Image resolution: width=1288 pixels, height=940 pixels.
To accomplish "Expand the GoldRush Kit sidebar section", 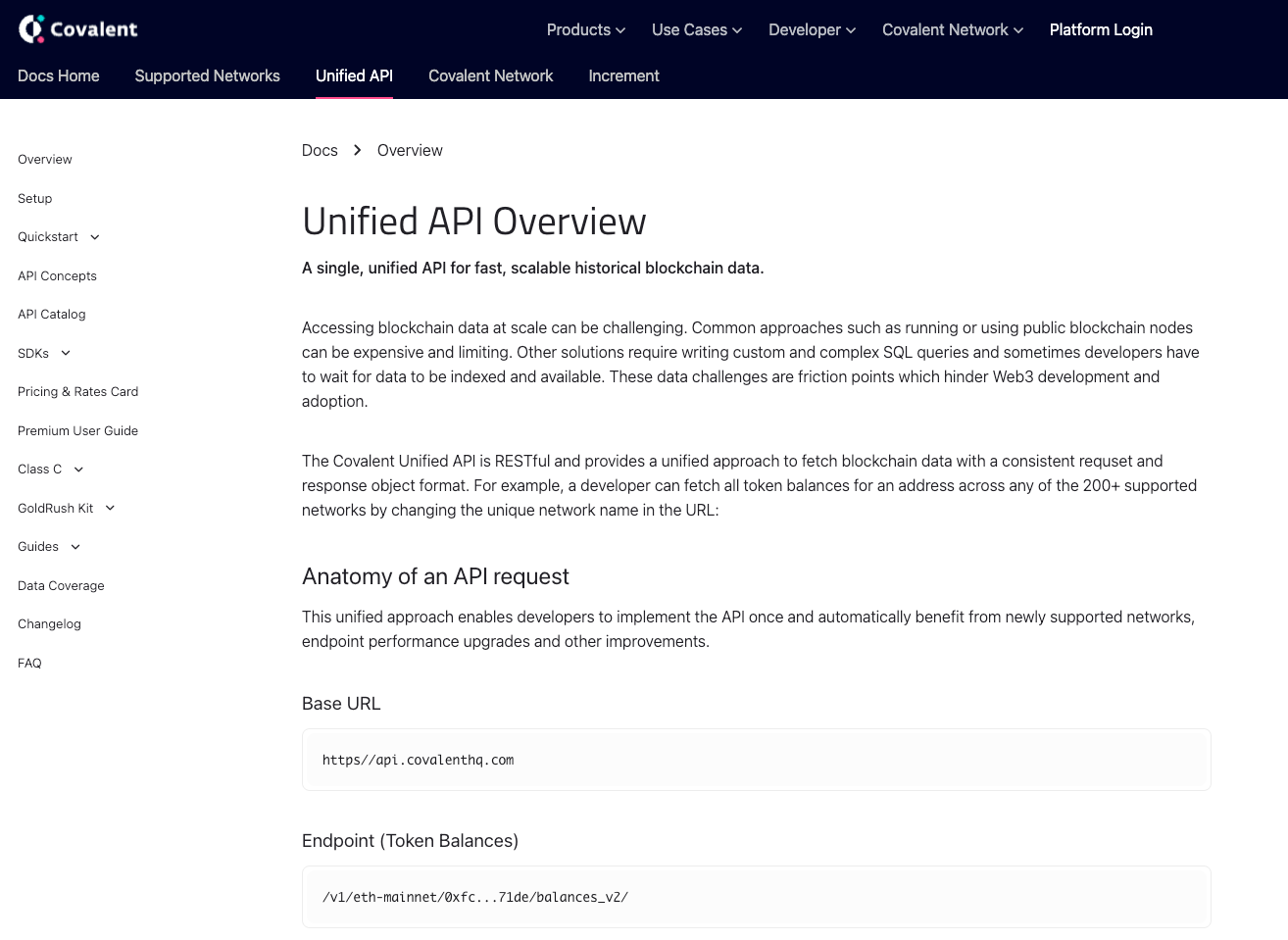I will point(67,508).
